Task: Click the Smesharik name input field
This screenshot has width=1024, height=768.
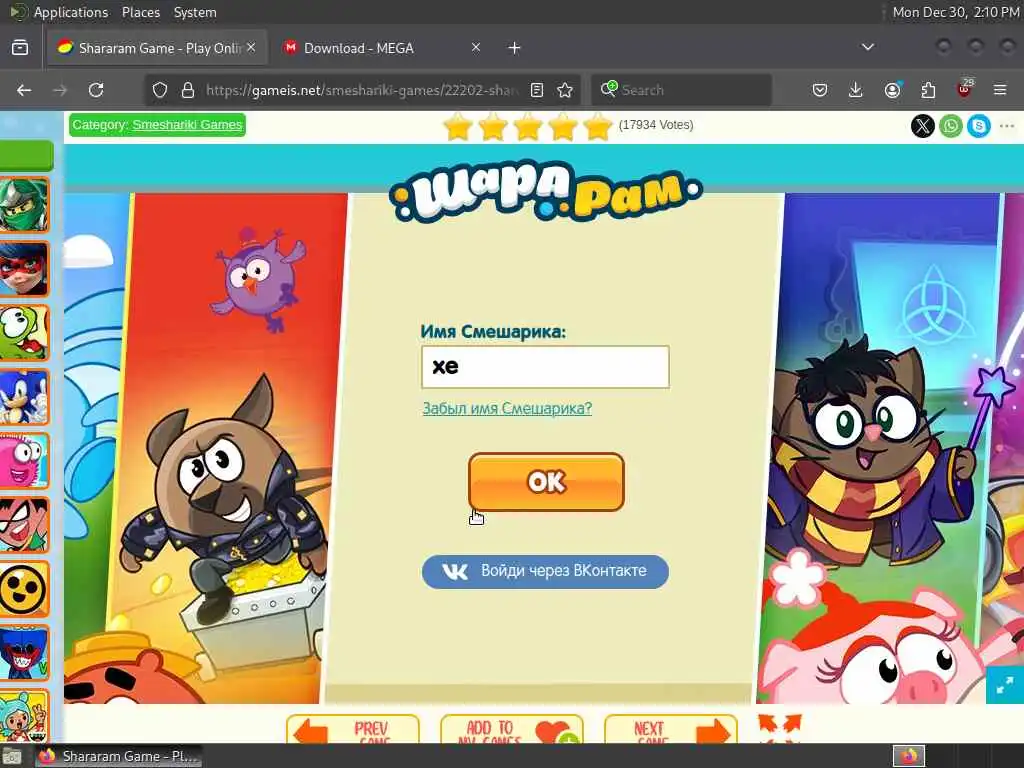Action: tap(545, 367)
